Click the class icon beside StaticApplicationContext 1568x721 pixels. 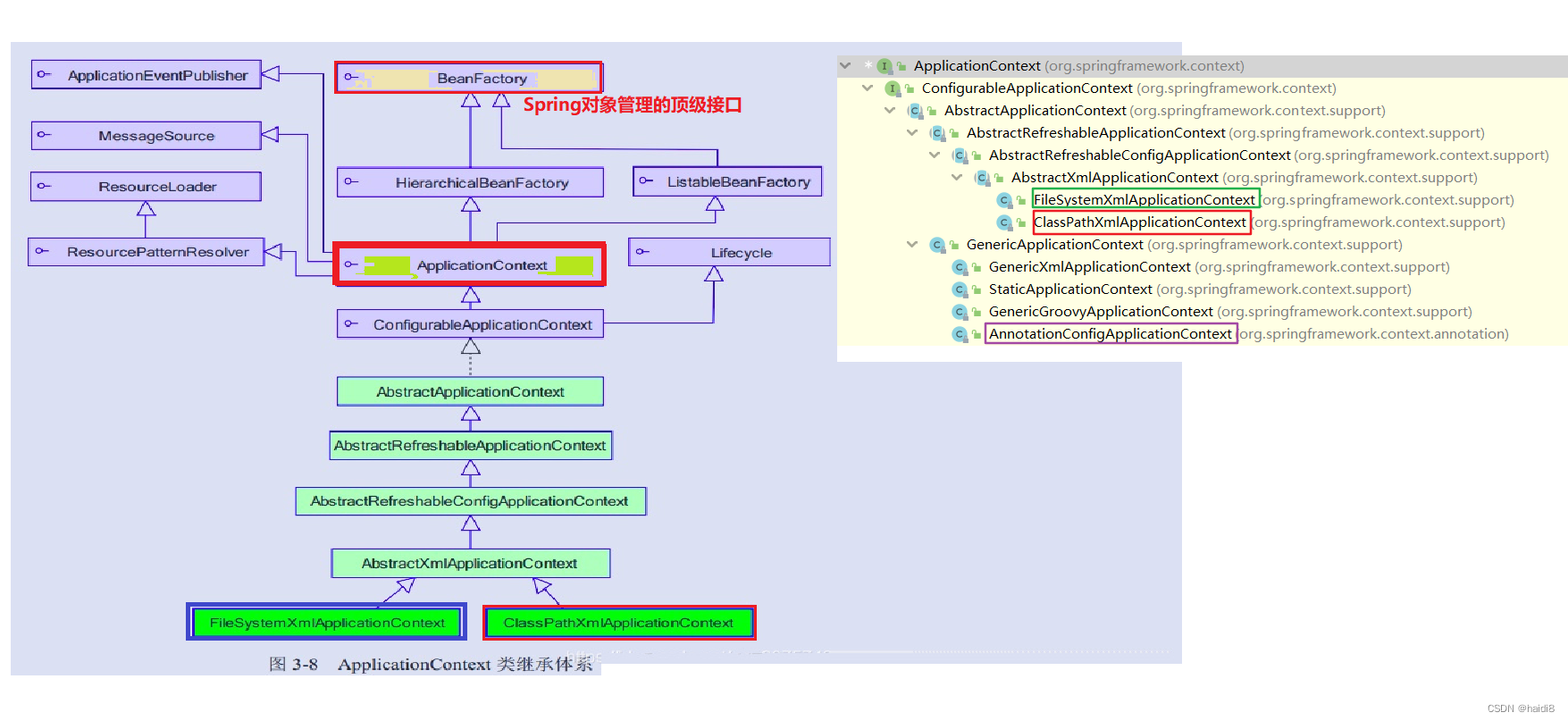(x=960, y=289)
